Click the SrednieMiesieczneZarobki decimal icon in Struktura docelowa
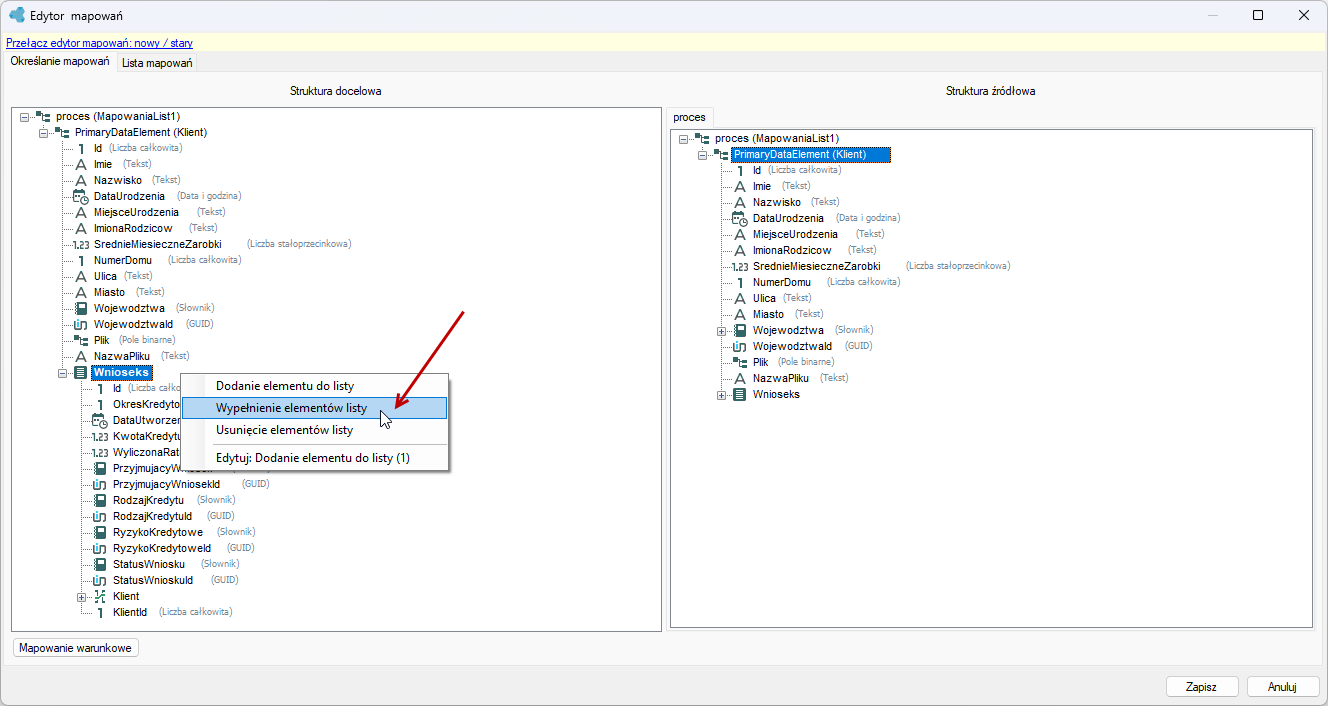1328x706 pixels. point(82,244)
